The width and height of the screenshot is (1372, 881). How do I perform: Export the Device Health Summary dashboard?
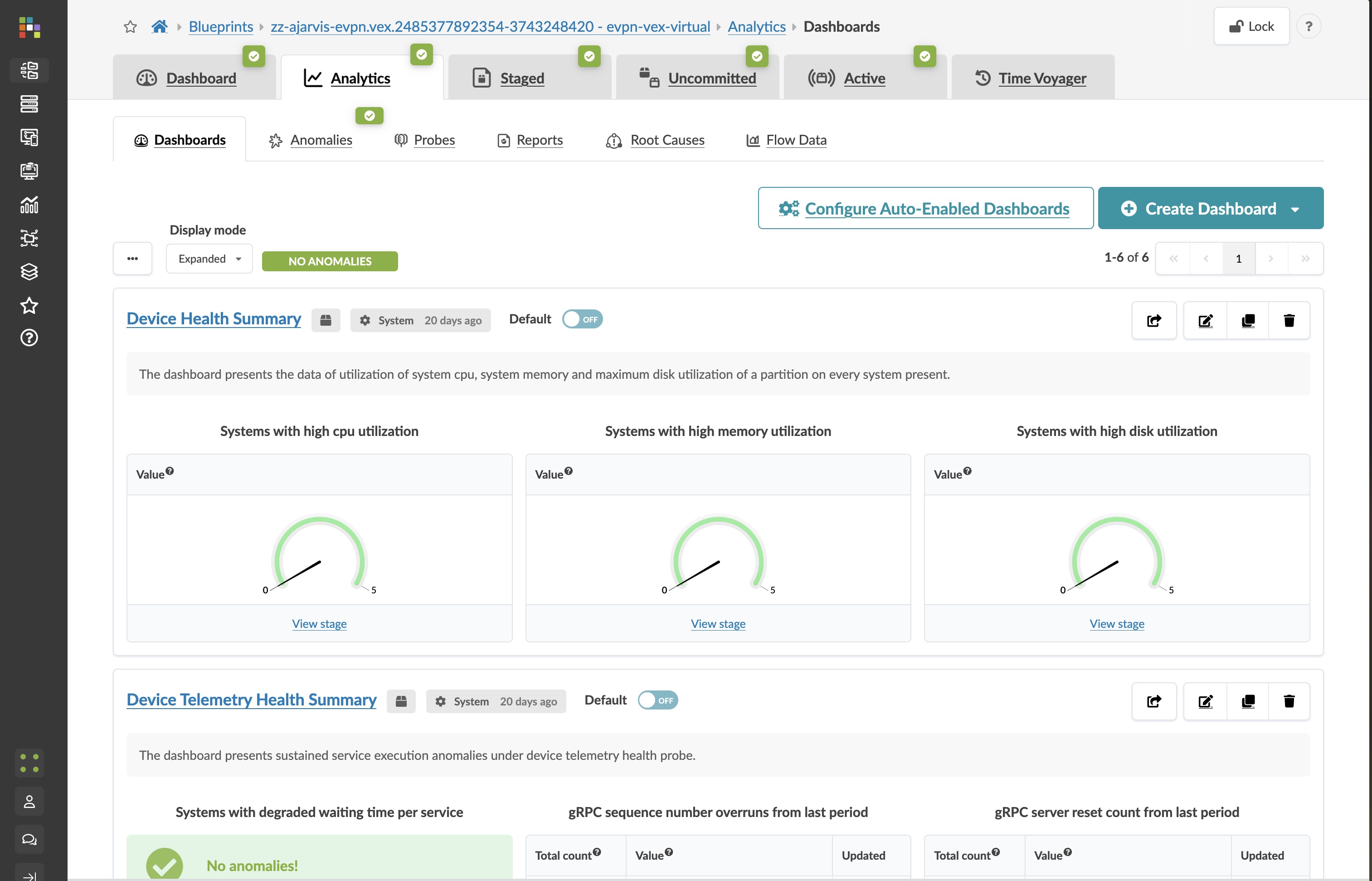pyautogui.click(x=1153, y=320)
